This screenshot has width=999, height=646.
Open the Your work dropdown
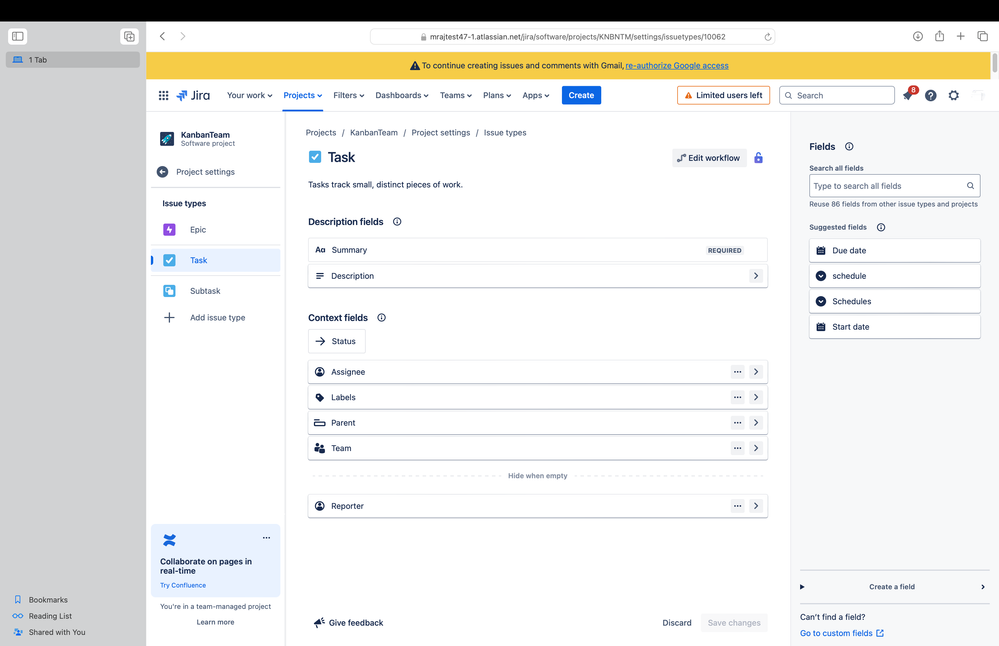pyautogui.click(x=249, y=96)
